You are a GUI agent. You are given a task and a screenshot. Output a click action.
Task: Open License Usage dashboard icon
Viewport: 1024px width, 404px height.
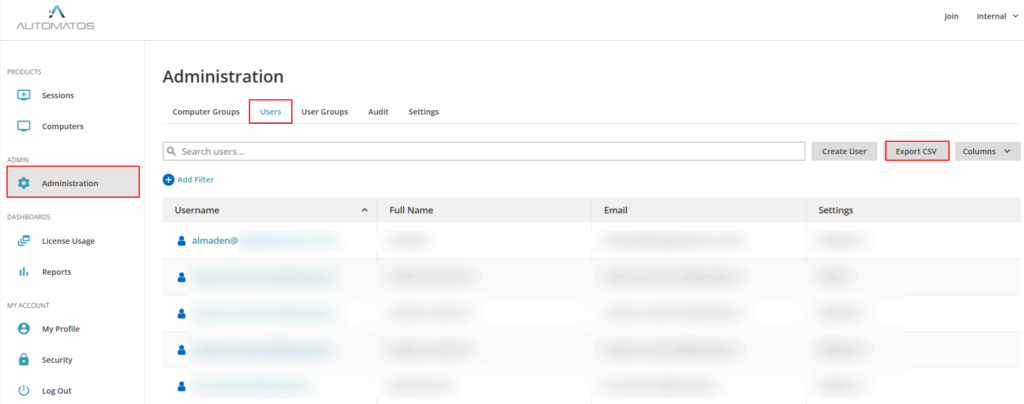coord(24,241)
